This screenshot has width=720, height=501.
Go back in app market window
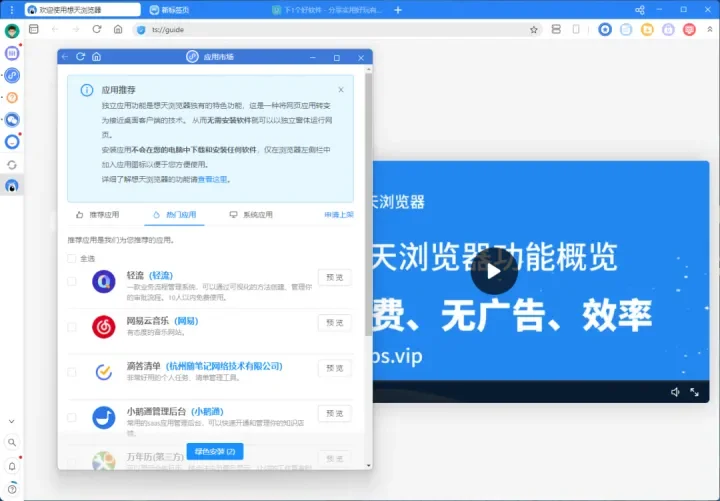[x=65, y=56]
